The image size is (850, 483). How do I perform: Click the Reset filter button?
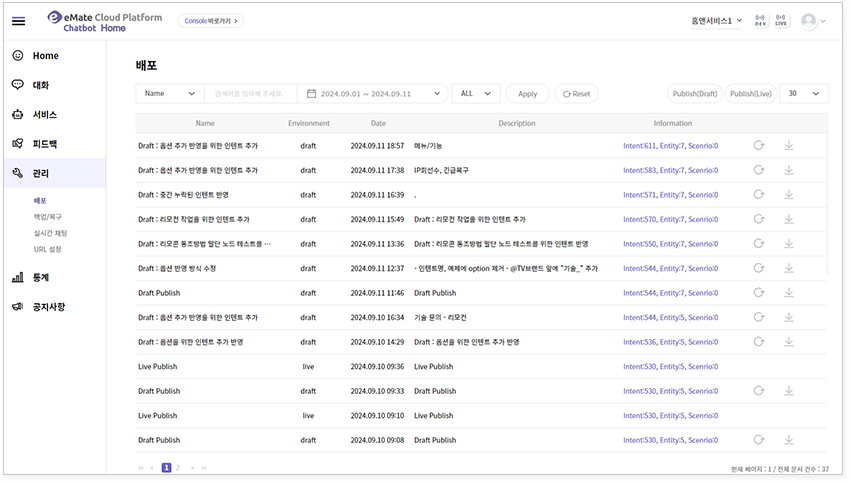coord(576,93)
